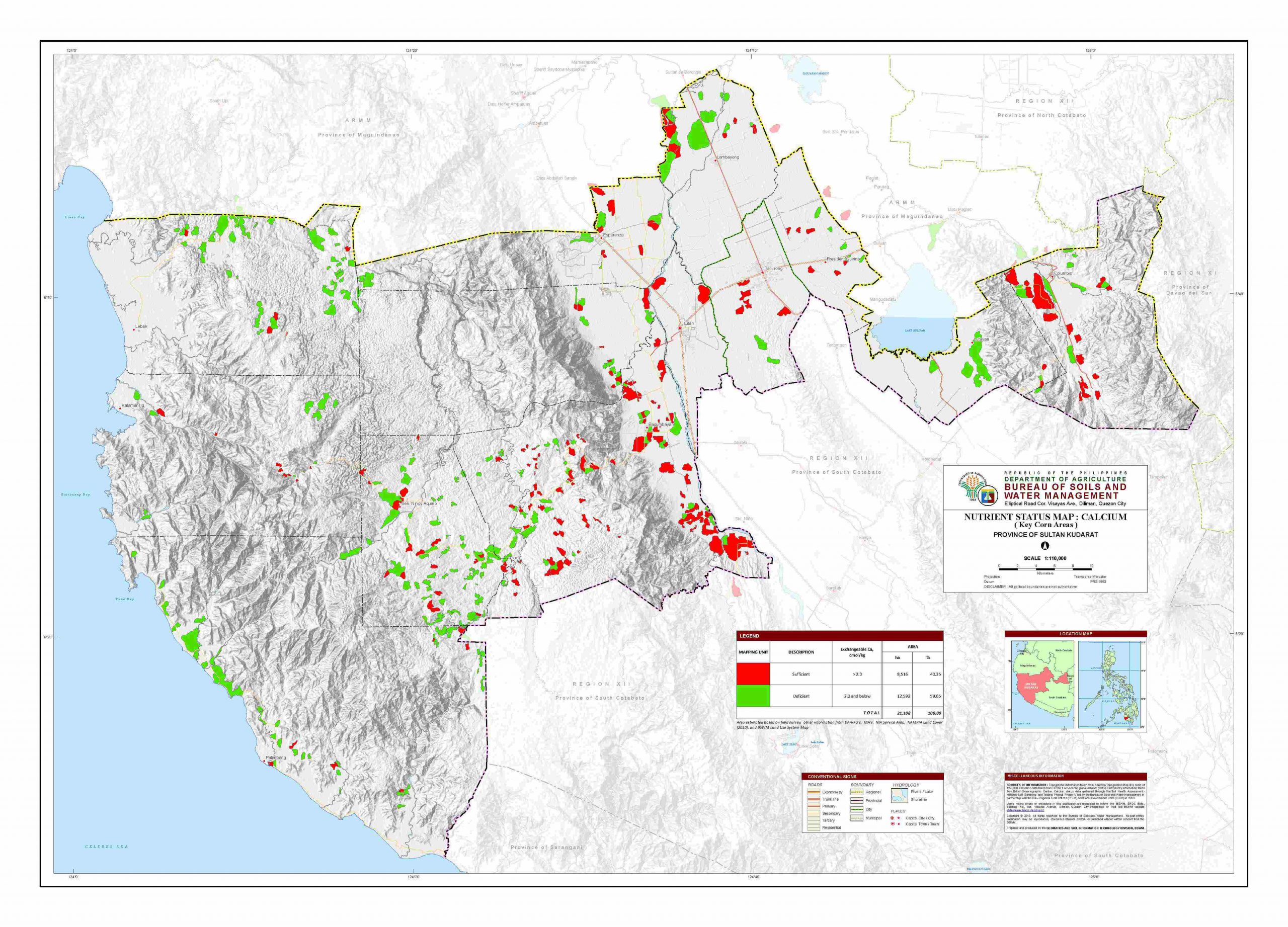The width and height of the screenshot is (1288, 927).
Task: Click the north arrow symbol
Action: pyautogui.click(x=1045, y=546)
